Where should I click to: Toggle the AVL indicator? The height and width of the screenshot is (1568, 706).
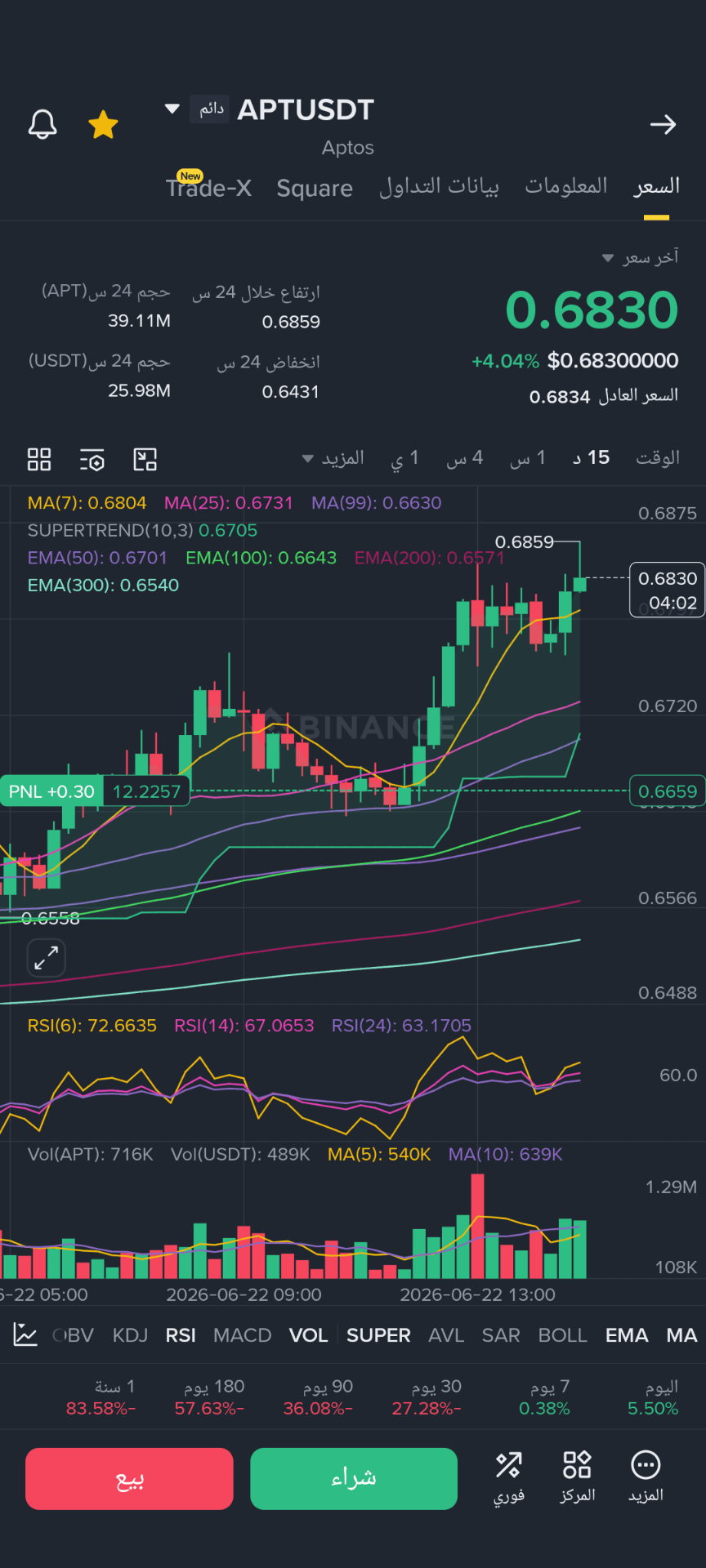pyautogui.click(x=446, y=1335)
